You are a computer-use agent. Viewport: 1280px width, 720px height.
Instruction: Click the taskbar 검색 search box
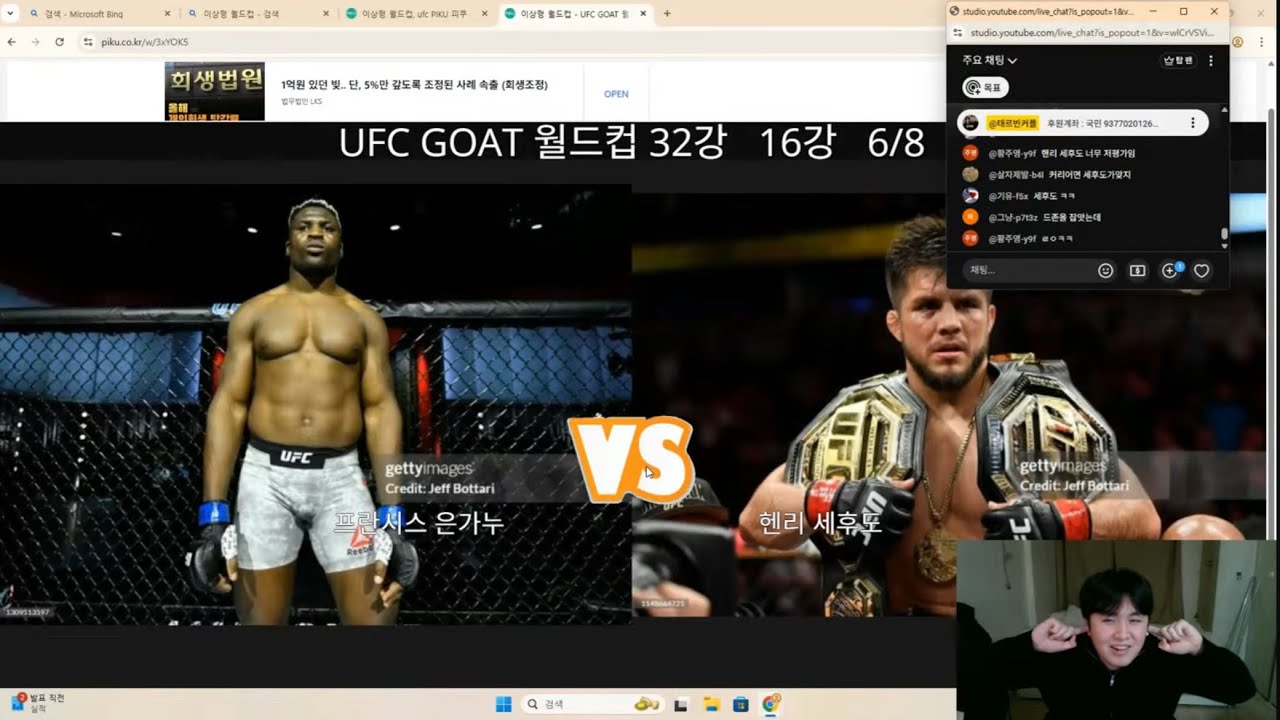tap(592, 704)
